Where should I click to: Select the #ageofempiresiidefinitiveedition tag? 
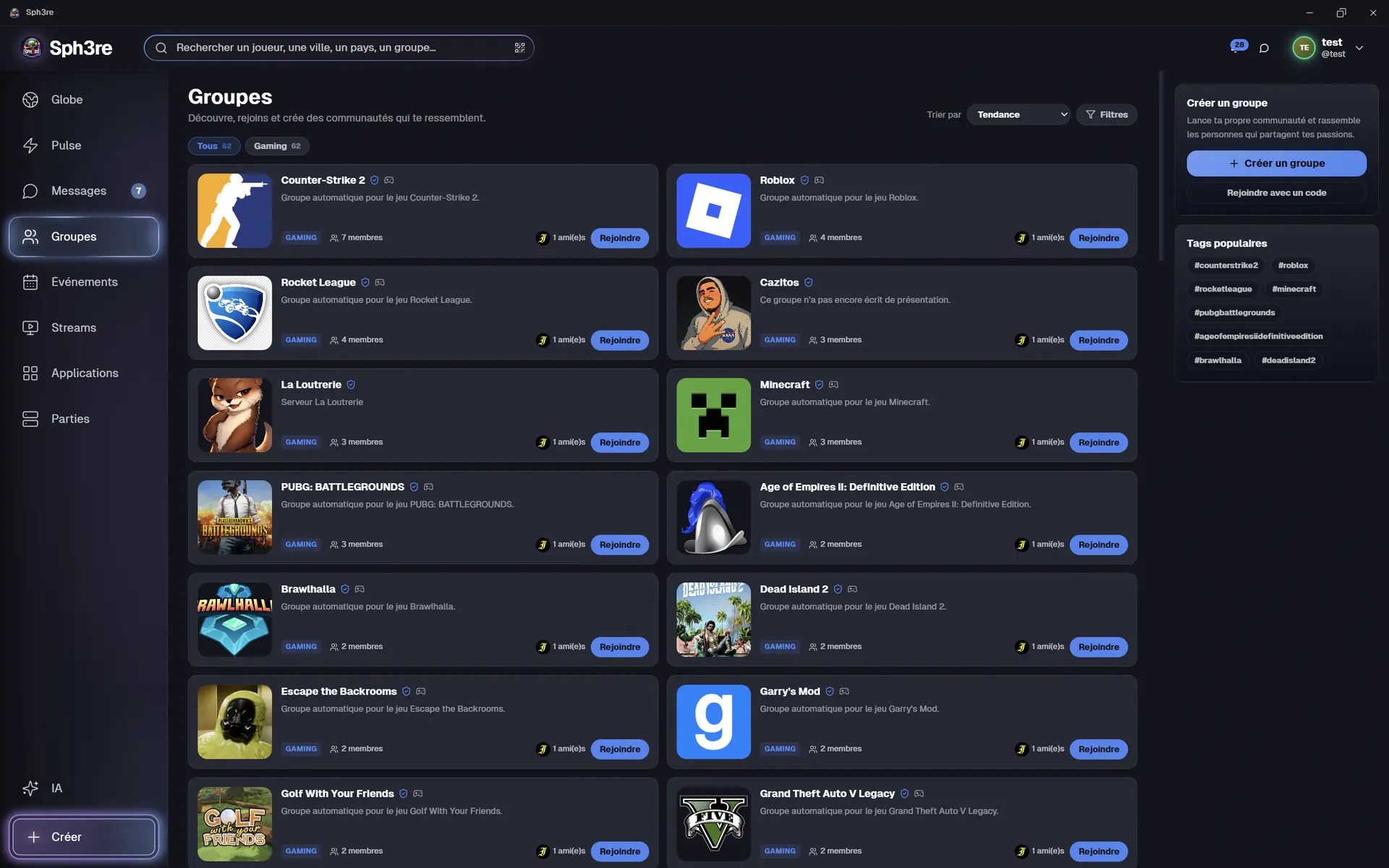click(x=1258, y=336)
